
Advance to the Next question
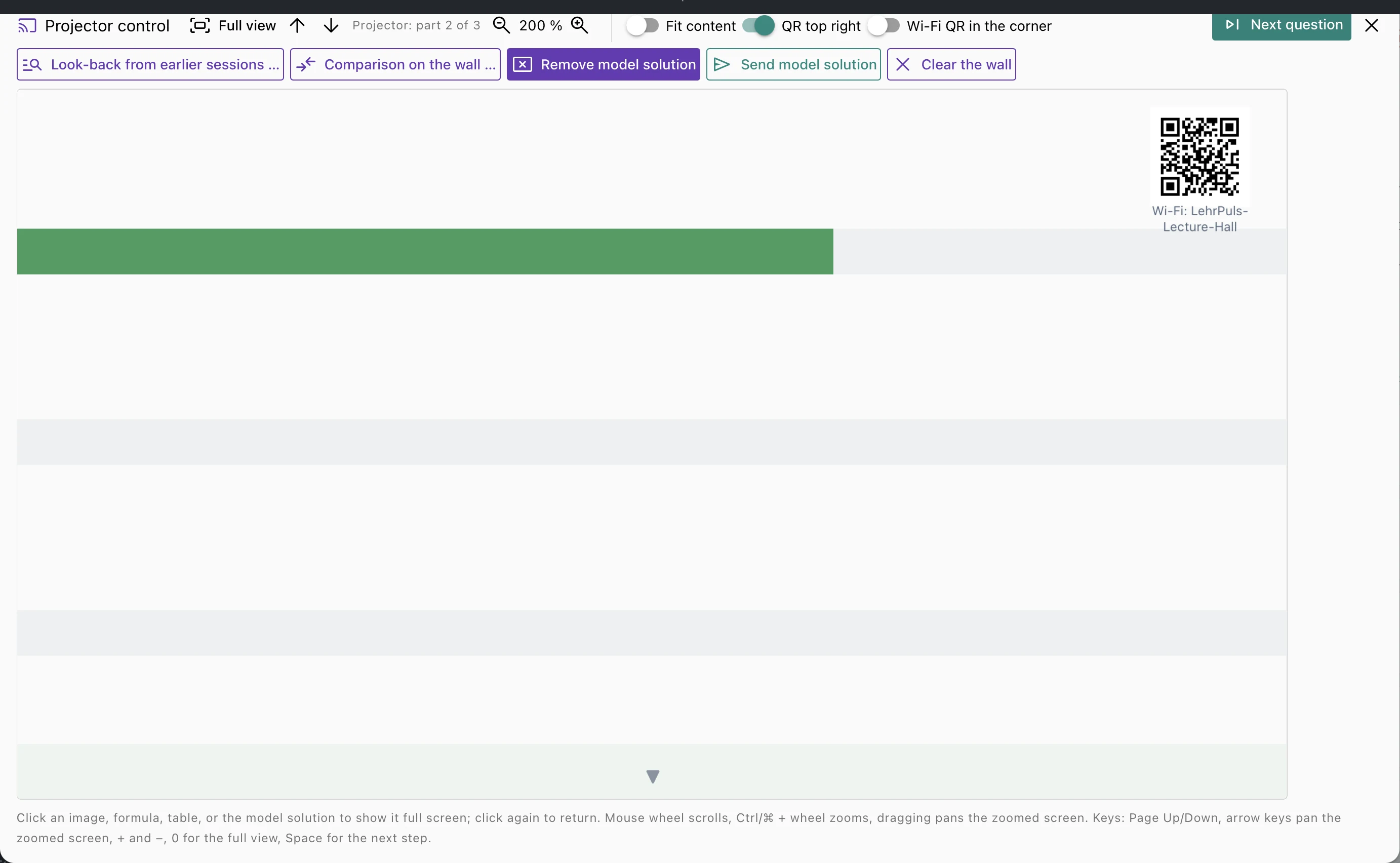(x=1282, y=26)
